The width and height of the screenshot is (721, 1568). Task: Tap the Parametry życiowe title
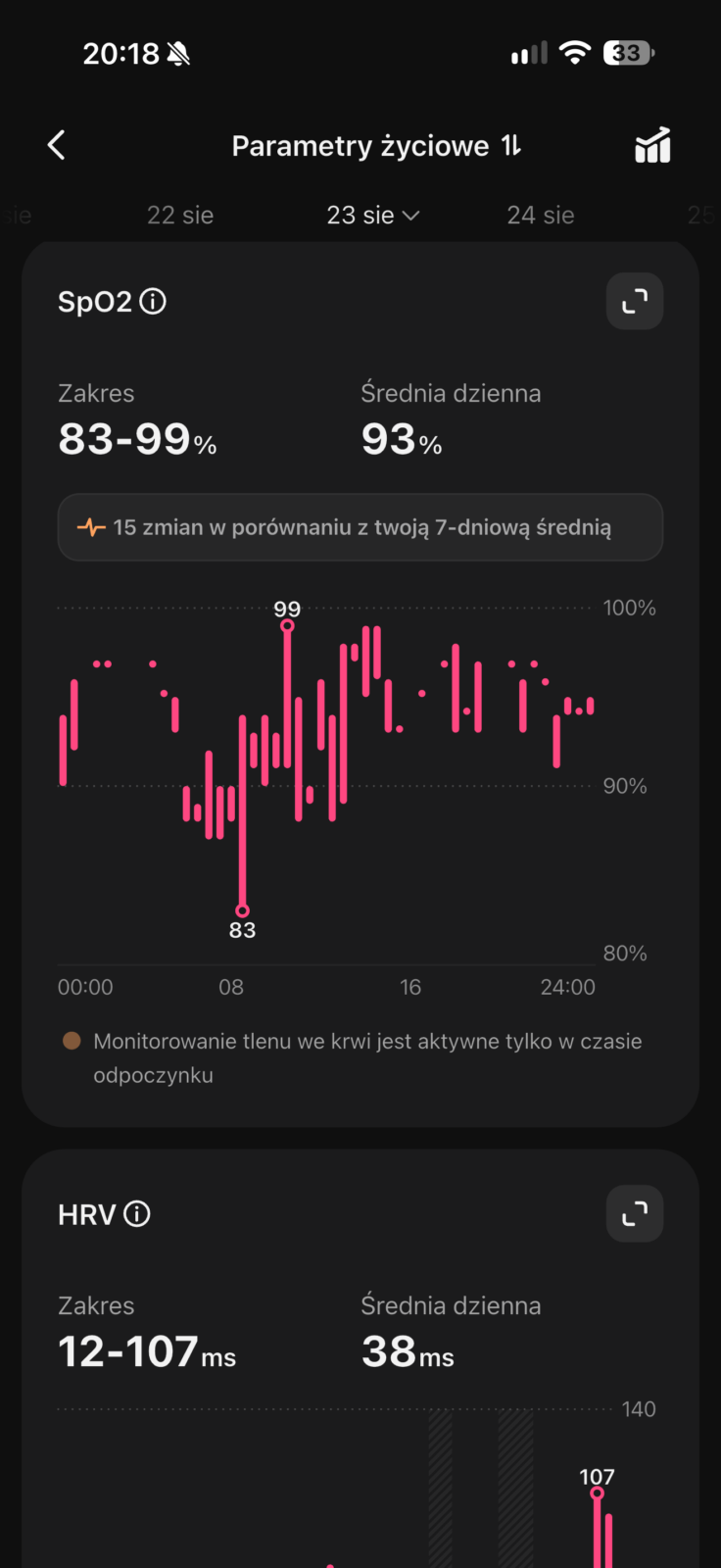[x=360, y=146]
